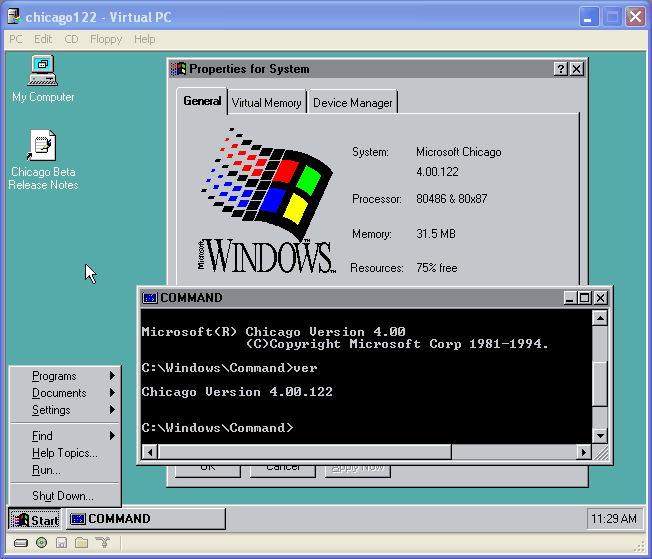This screenshot has height=559, width=652.
Task: Select the General tab
Action: click(x=202, y=101)
